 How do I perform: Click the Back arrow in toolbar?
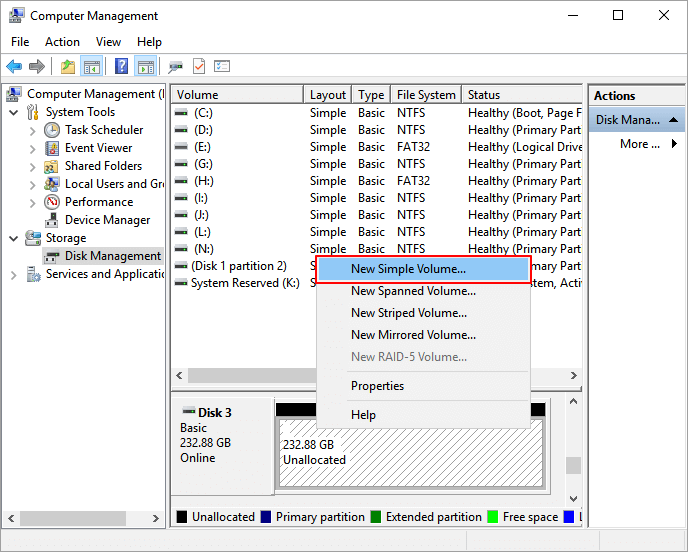tap(14, 67)
